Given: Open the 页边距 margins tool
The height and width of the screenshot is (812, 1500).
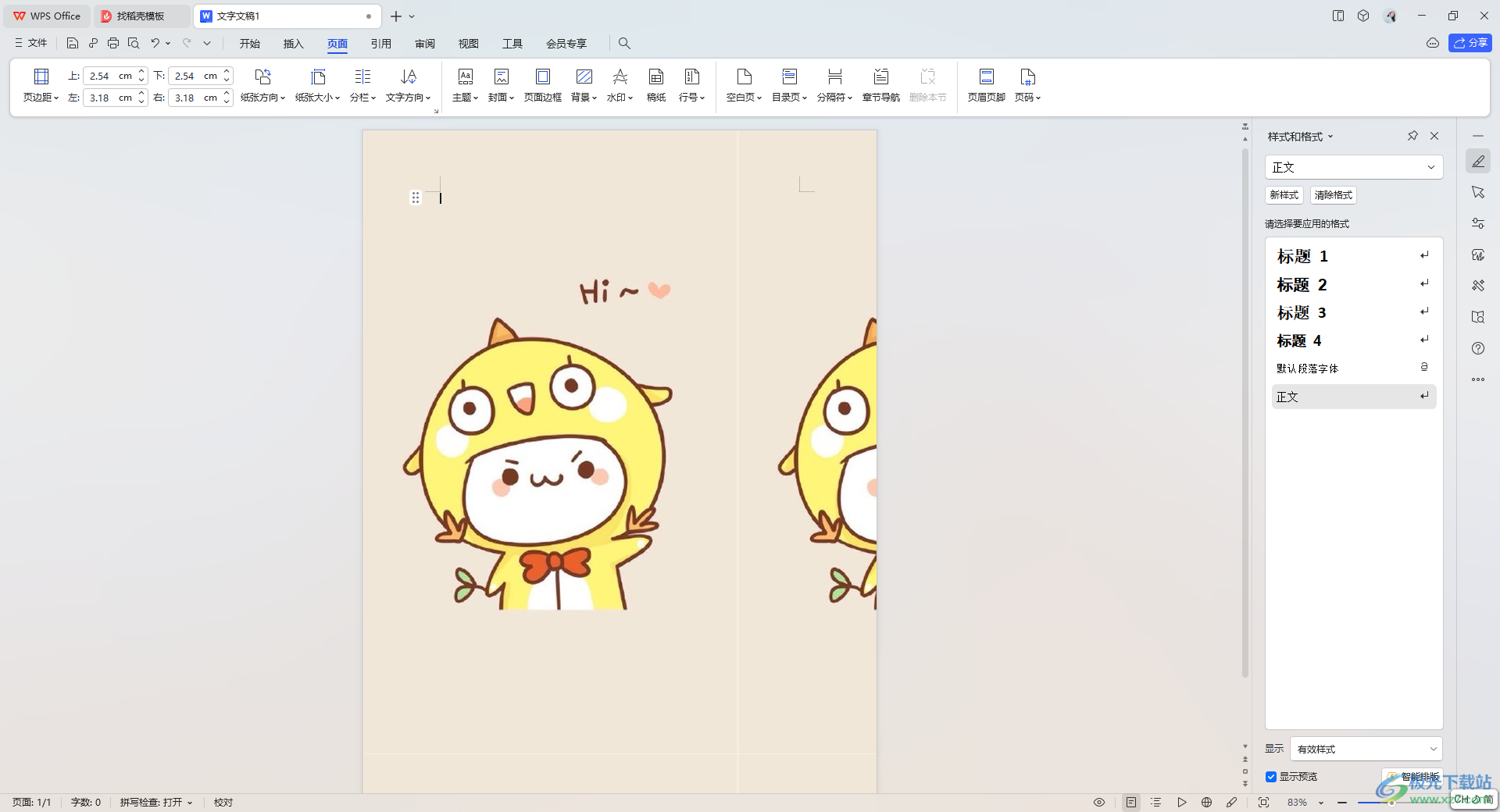Looking at the screenshot, I should click(41, 85).
